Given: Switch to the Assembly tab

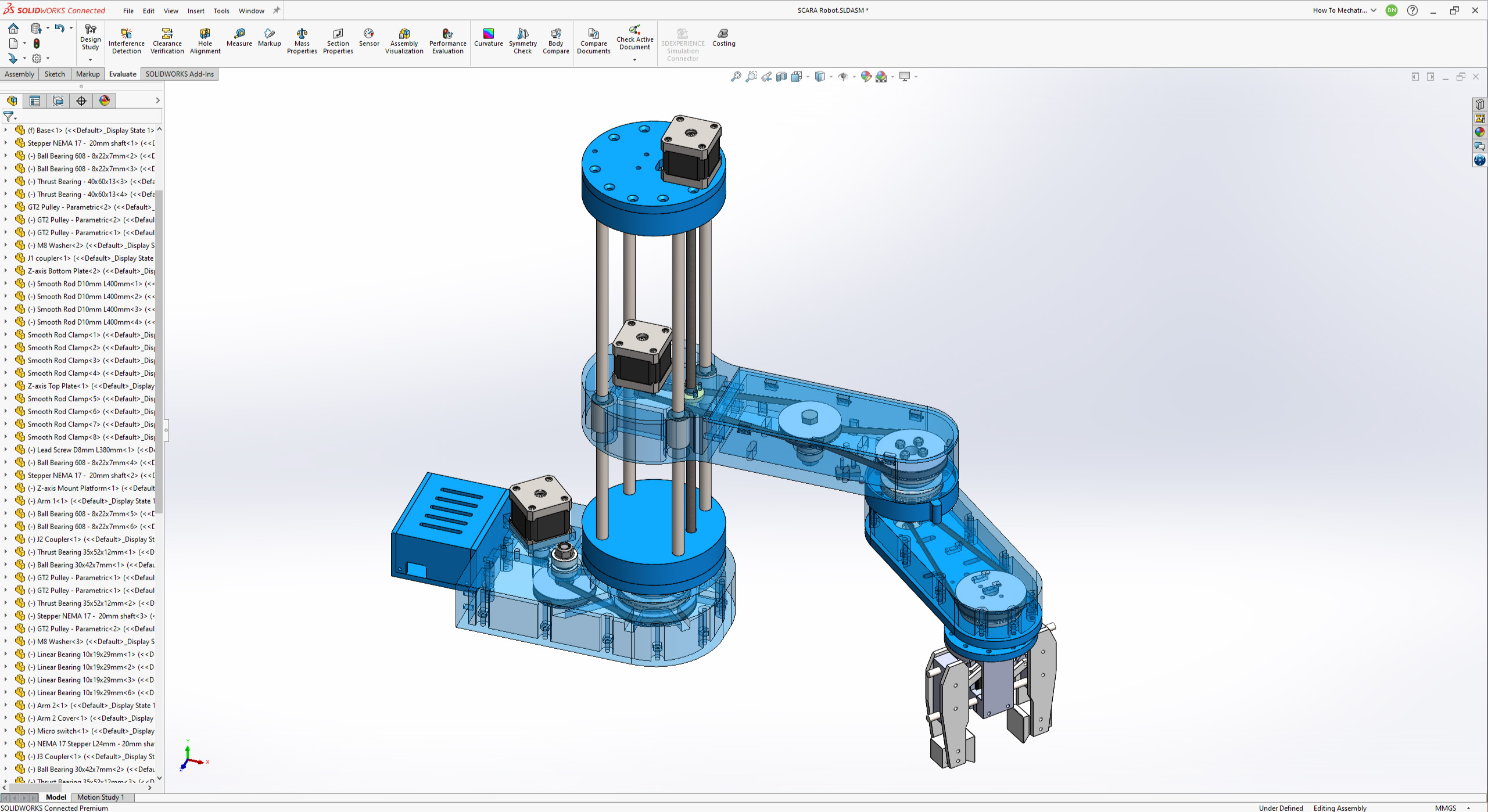Looking at the screenshot, I should click(x=19, y=74).
